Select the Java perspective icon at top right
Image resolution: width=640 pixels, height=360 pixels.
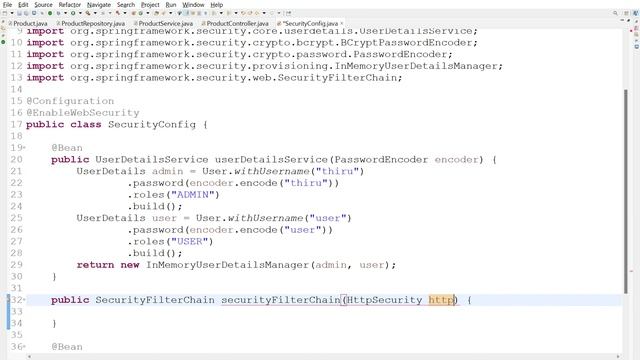[x=636, y=13]
